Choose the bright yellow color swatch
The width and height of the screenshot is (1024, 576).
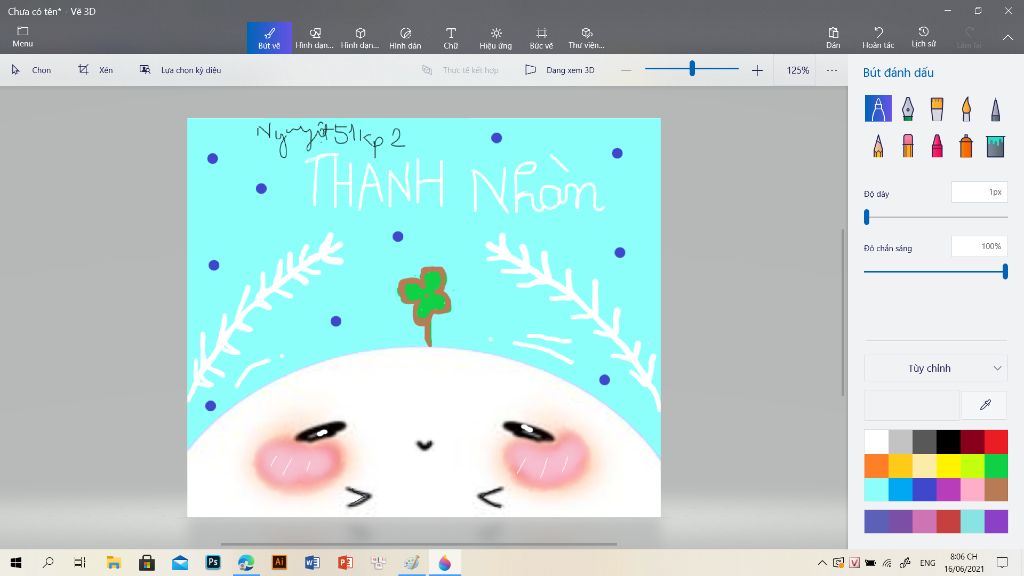click(x=948, y=466)
